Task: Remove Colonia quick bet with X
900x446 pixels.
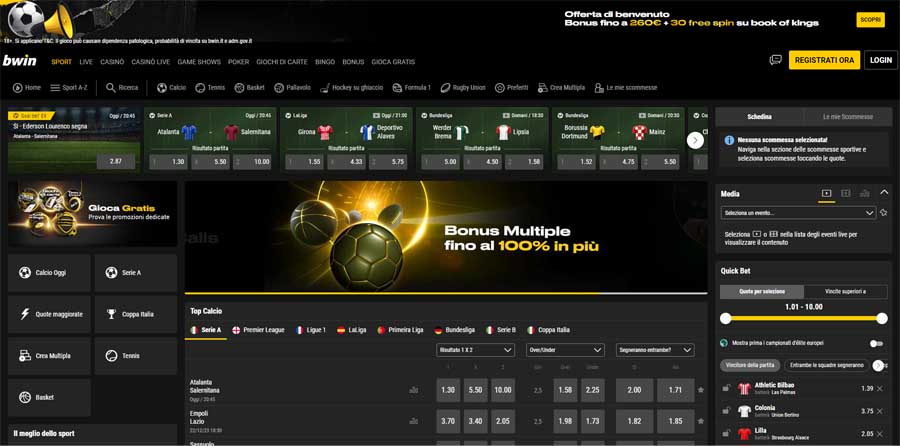Action: click(880, 411)
